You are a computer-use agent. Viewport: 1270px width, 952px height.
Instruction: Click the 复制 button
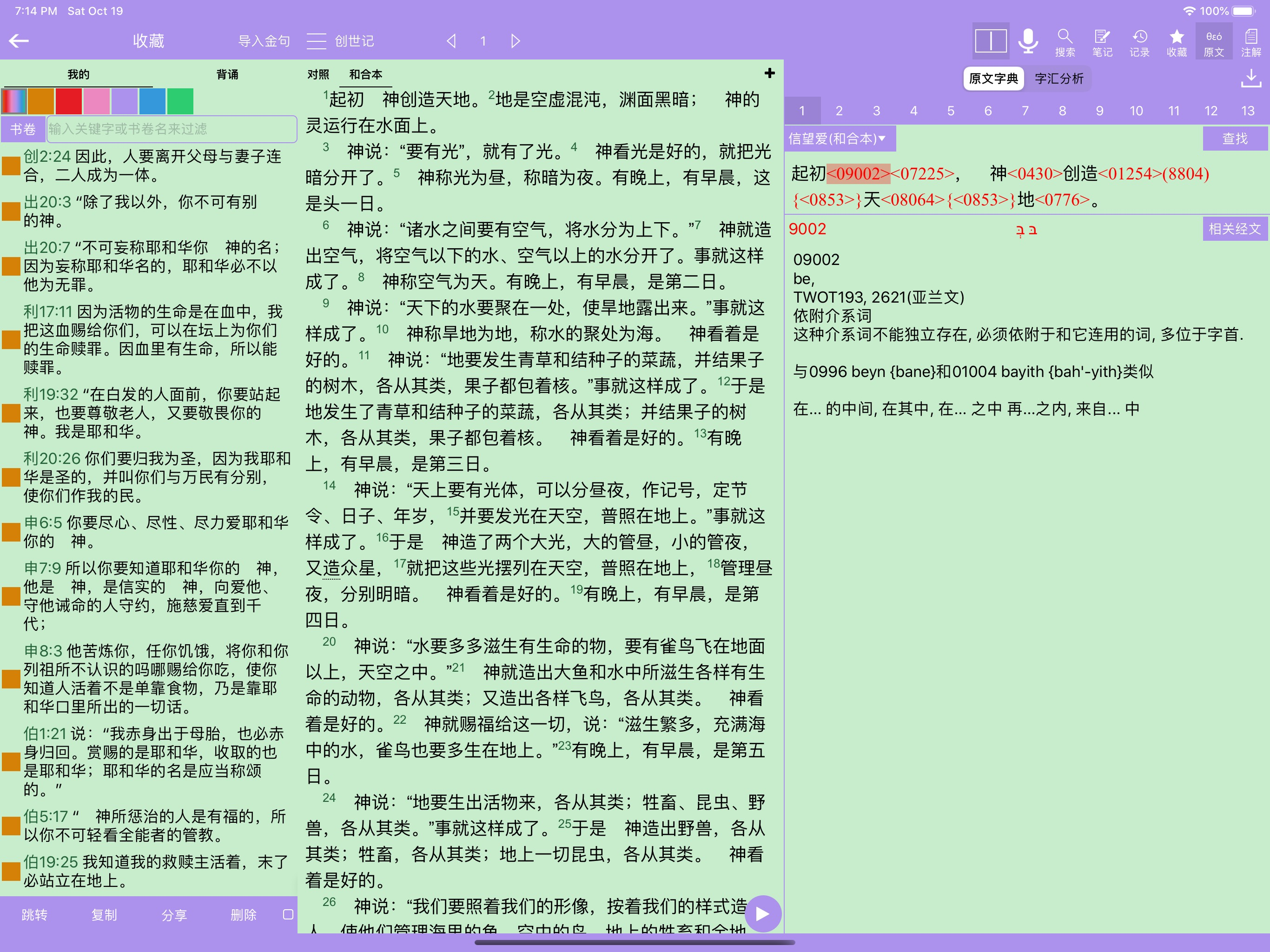point(104,915)
